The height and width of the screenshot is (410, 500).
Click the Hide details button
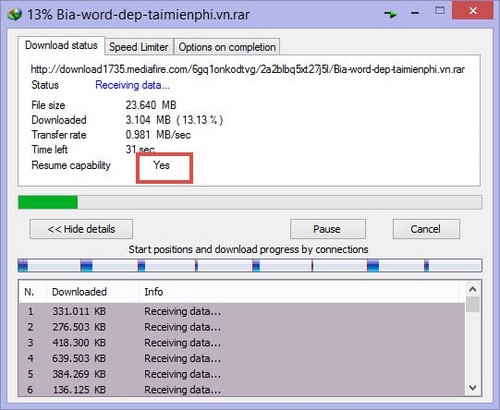click(81, 229)
